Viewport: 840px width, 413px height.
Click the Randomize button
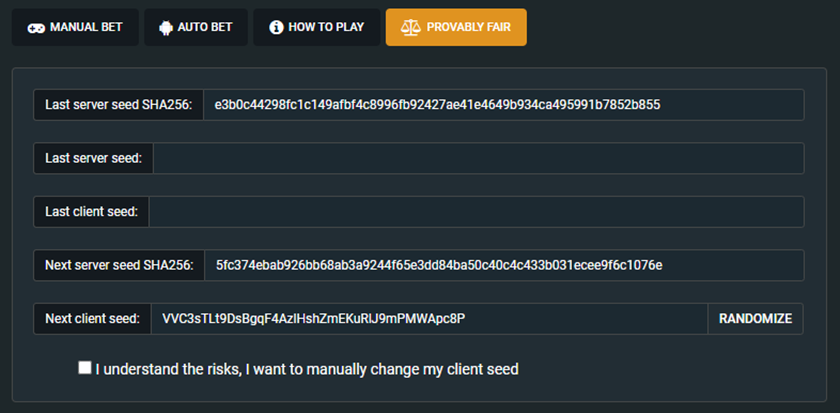pyautogui.click(x=755, y=319)
